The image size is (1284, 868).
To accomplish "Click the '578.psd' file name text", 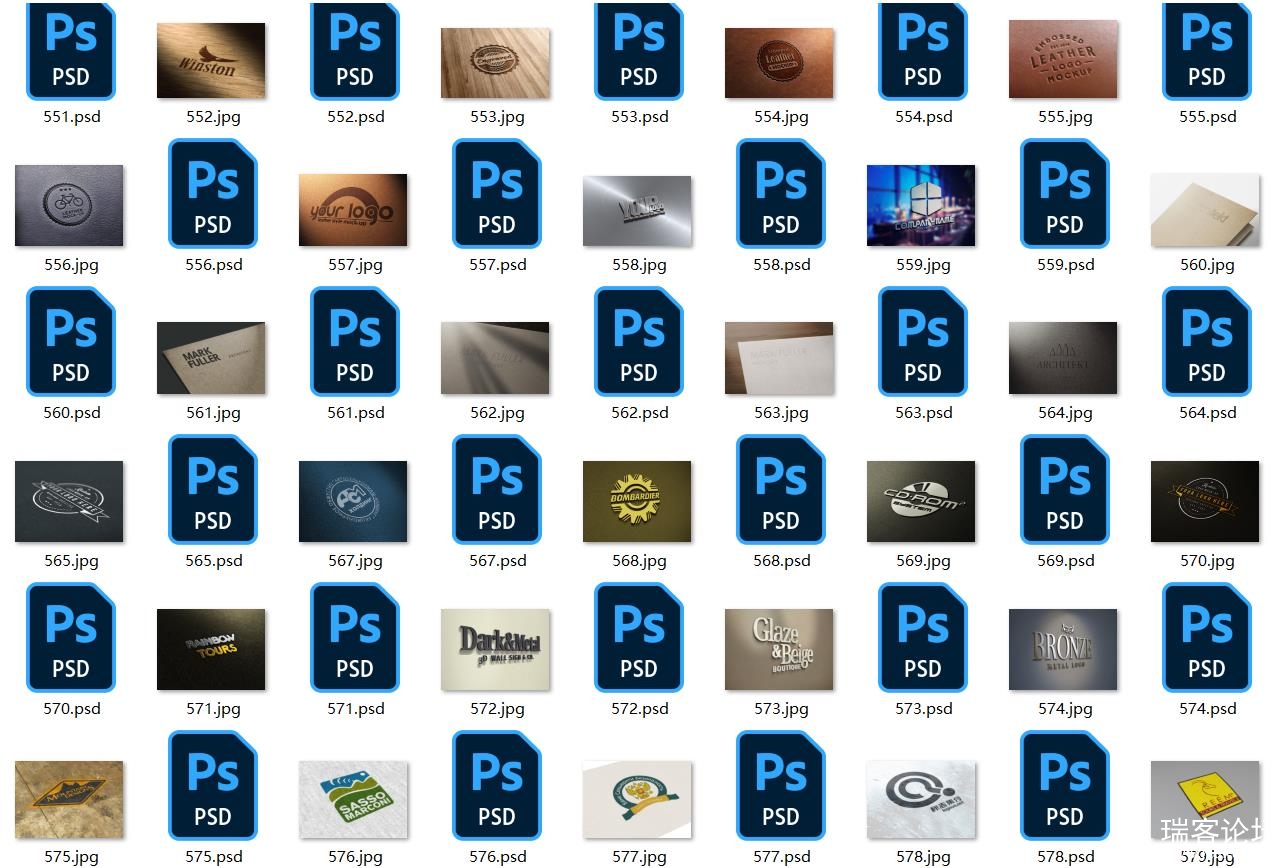I will (1065, 857).
